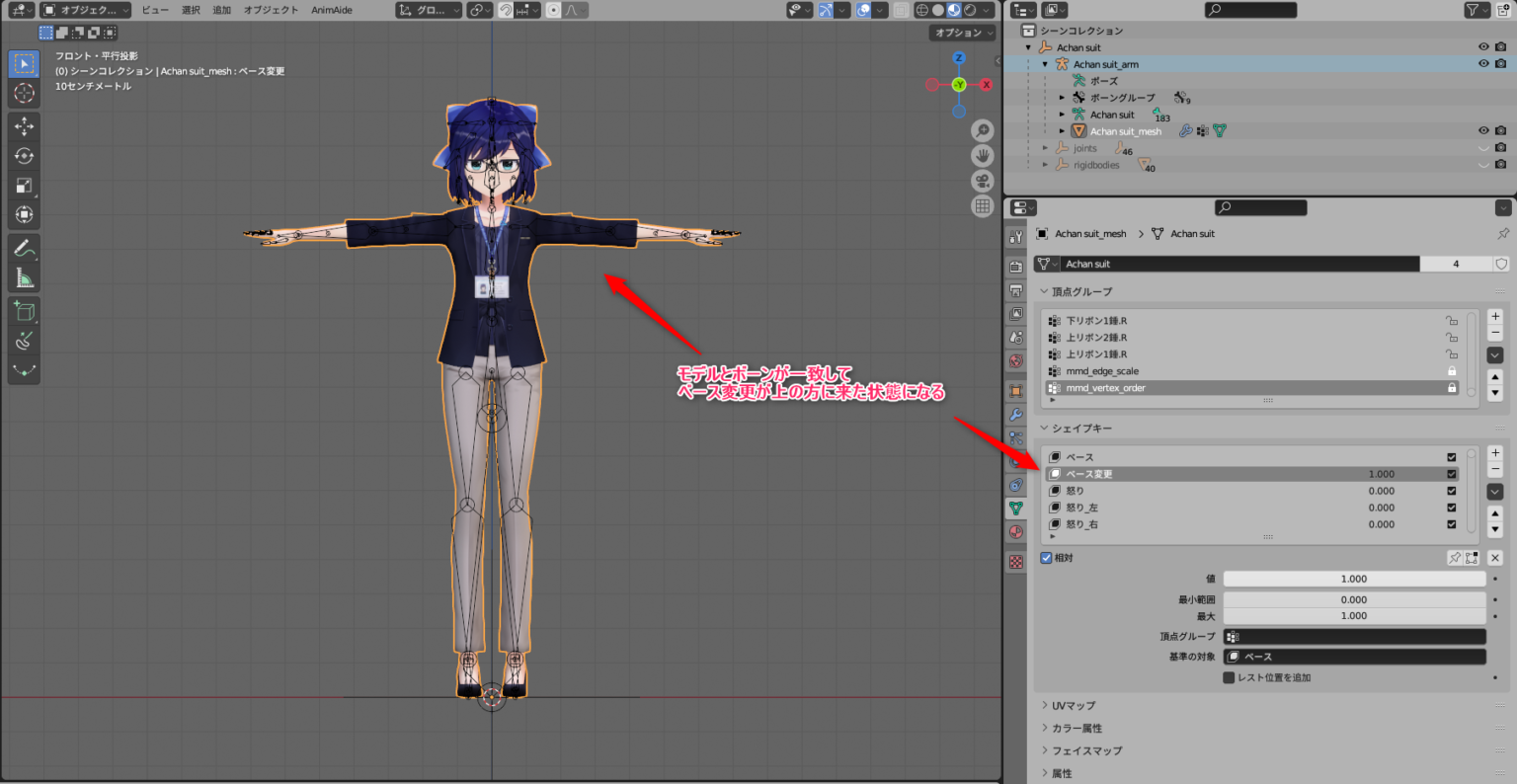The image size is (1517, 784).
Task: Select the Measure tool in the toolbar
Action: (25, 276)
